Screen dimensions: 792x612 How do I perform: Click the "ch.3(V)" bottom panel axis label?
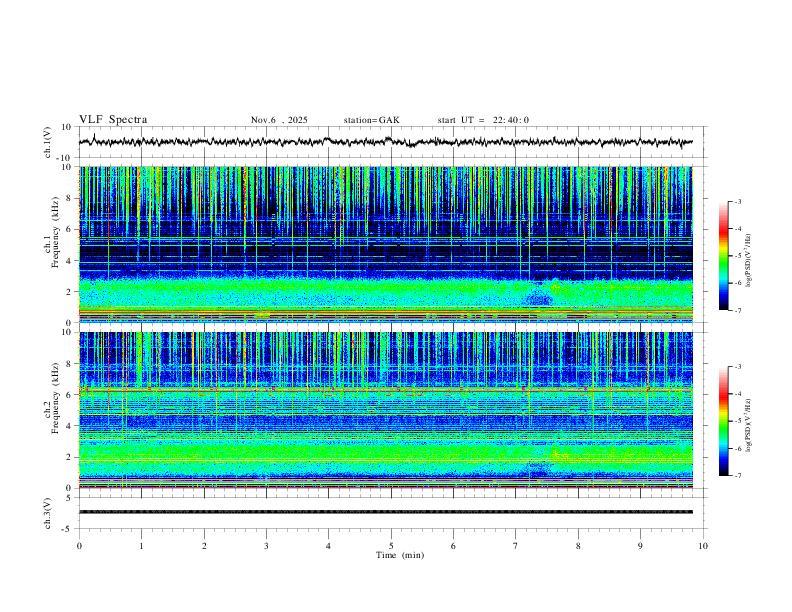pos(49,512)
